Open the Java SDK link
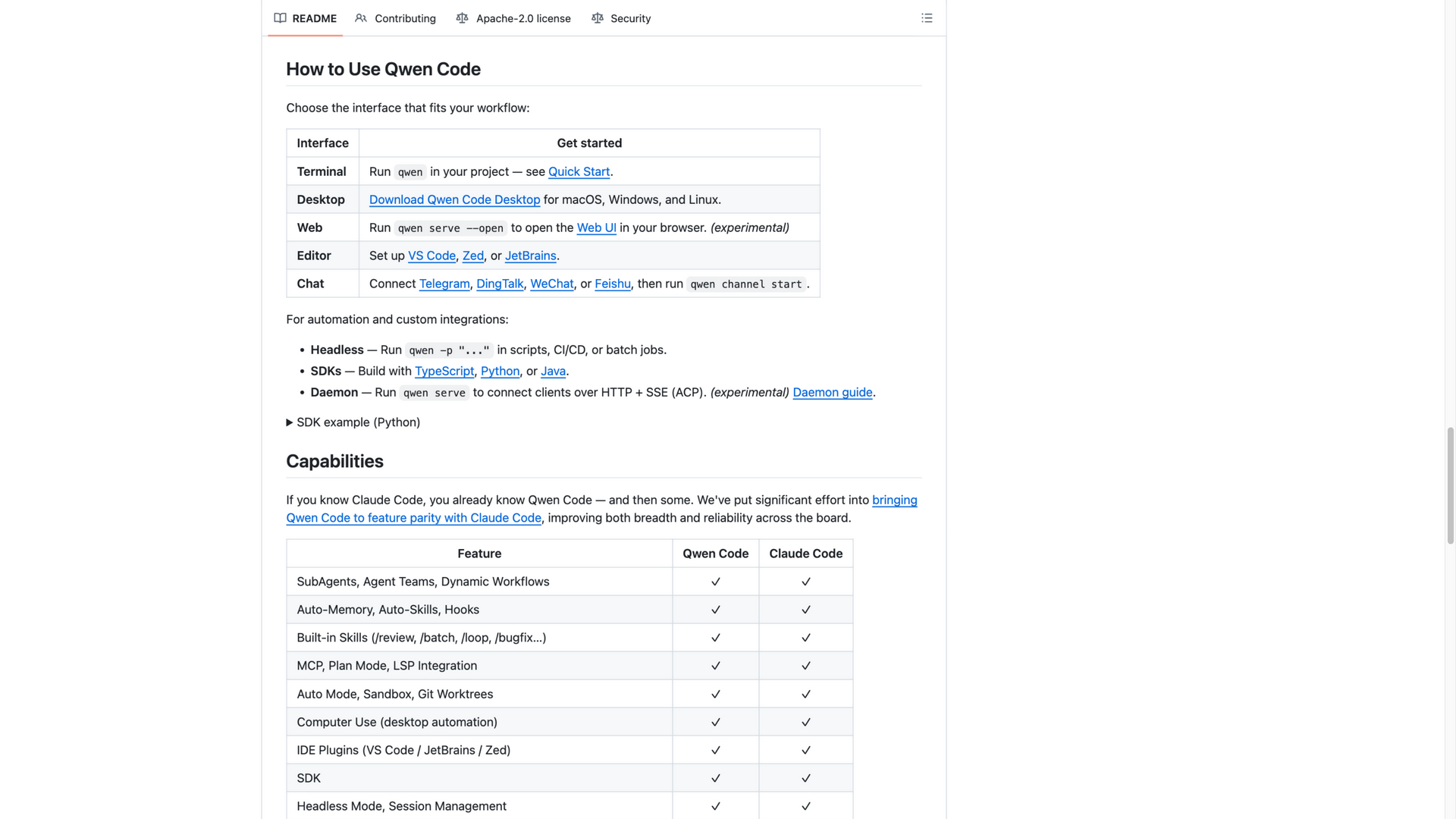The height and width of the screenshot is (819, 1456). point(553,371)
